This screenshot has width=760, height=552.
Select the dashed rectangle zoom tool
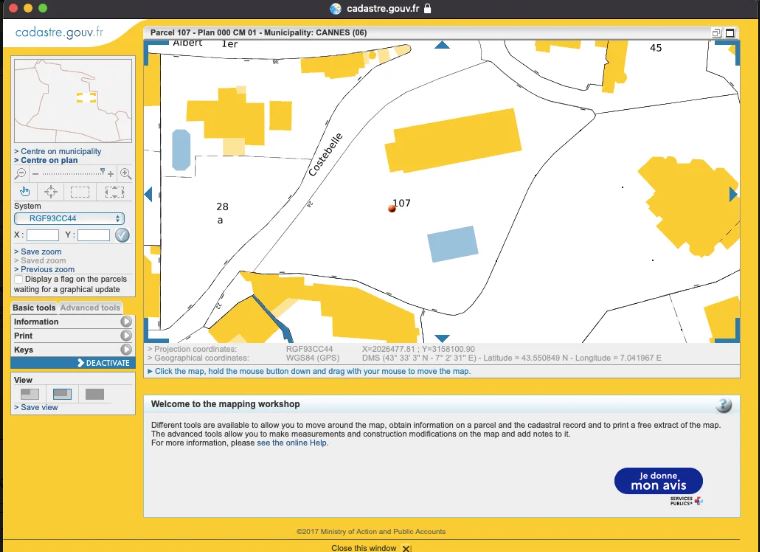81,192
